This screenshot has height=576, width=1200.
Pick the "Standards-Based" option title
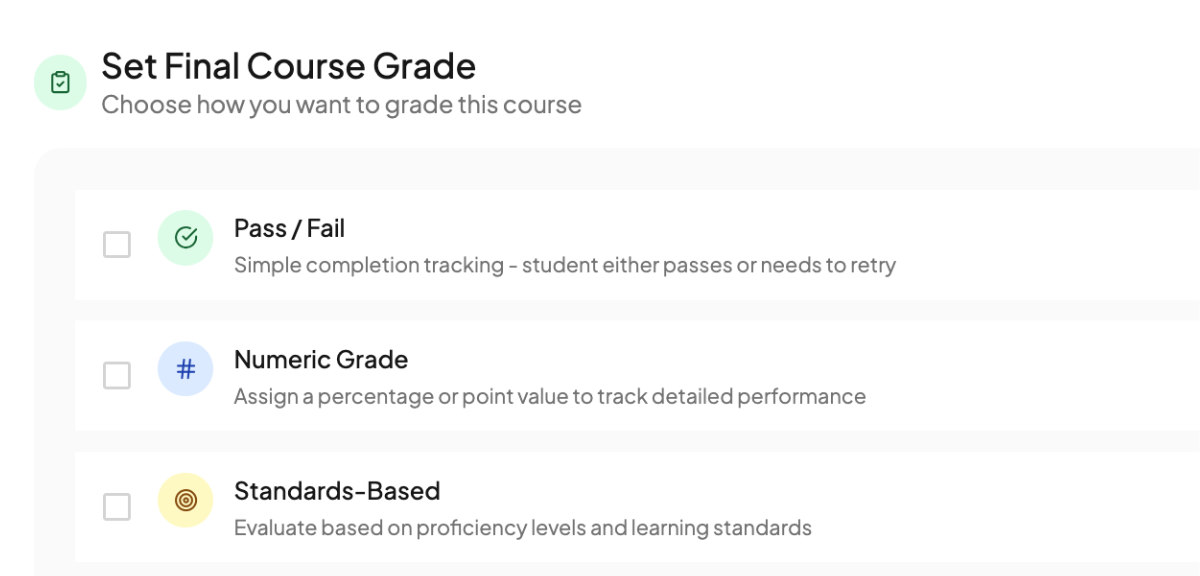click(x=337, y=491)
